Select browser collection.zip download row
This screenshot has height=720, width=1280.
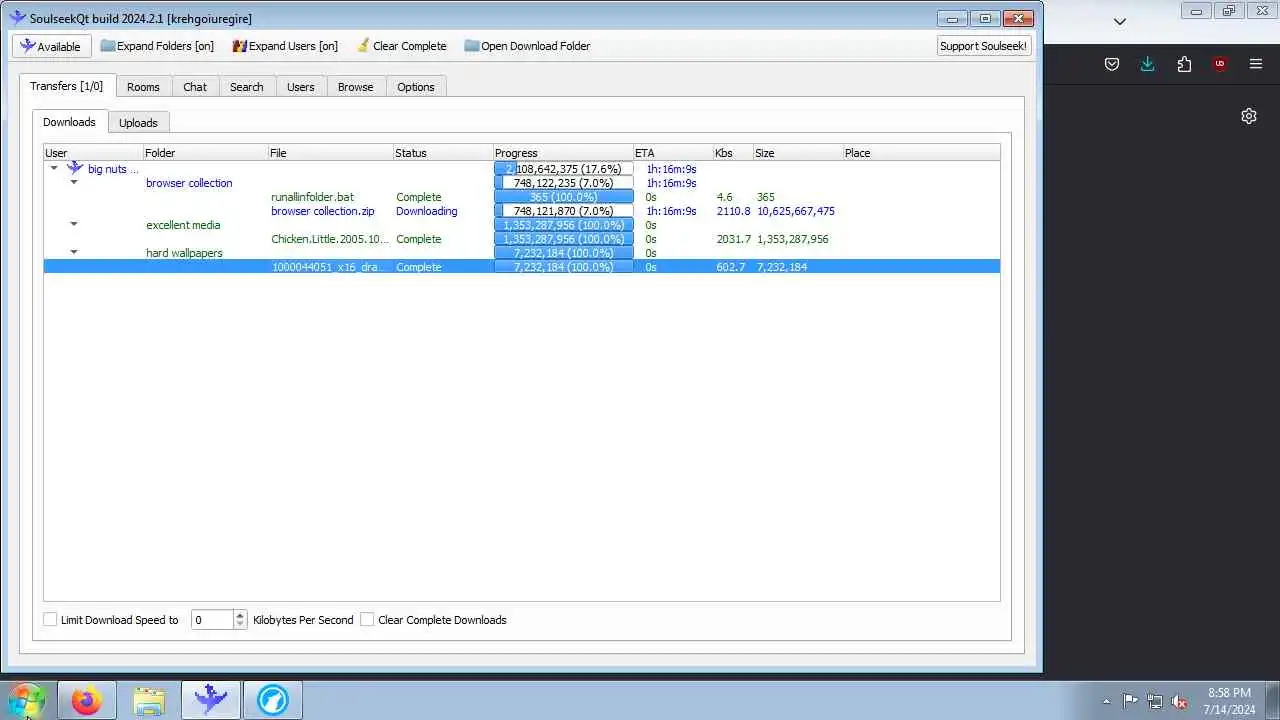[x=521, y=211]
